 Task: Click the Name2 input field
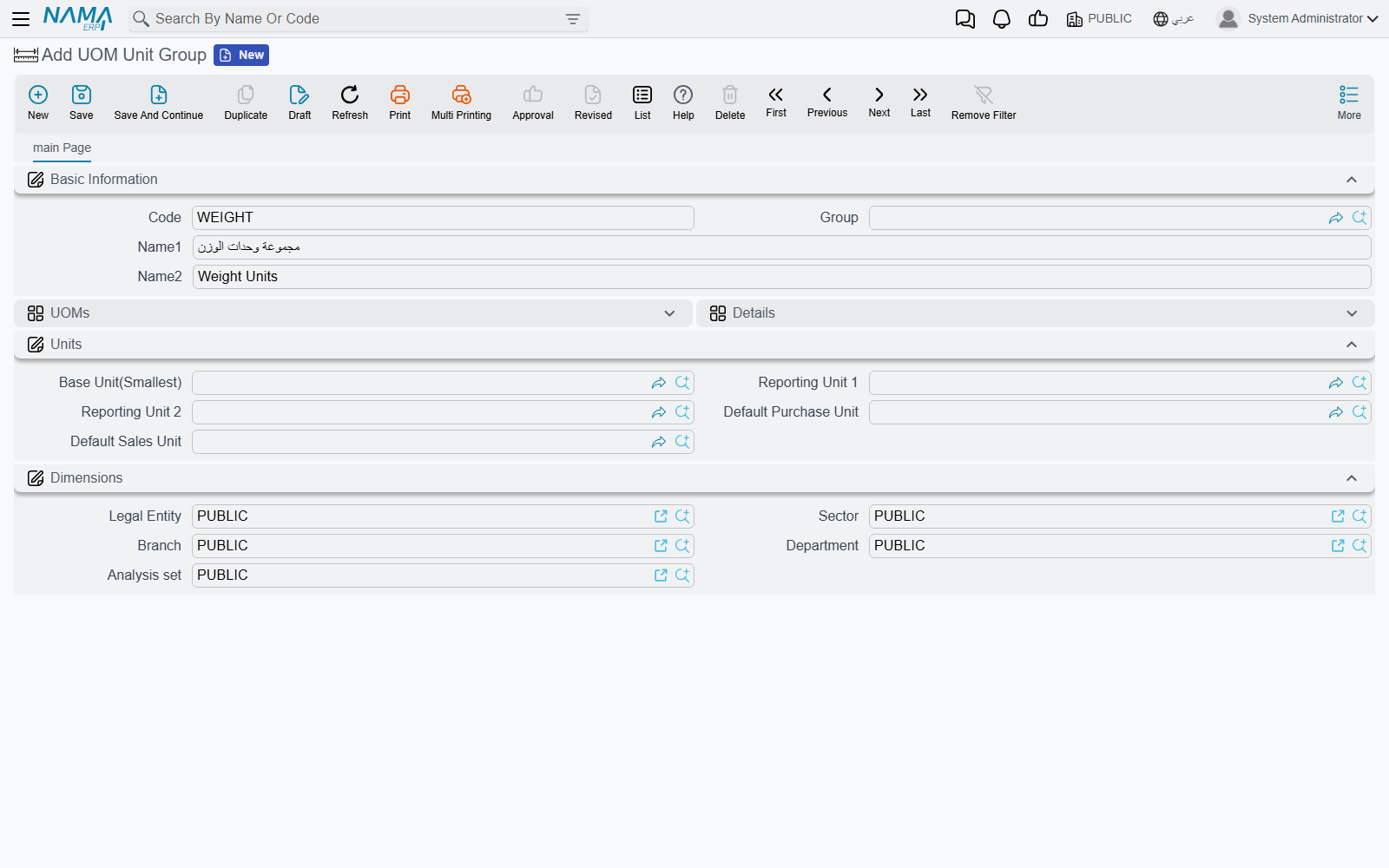click(781, 277)
